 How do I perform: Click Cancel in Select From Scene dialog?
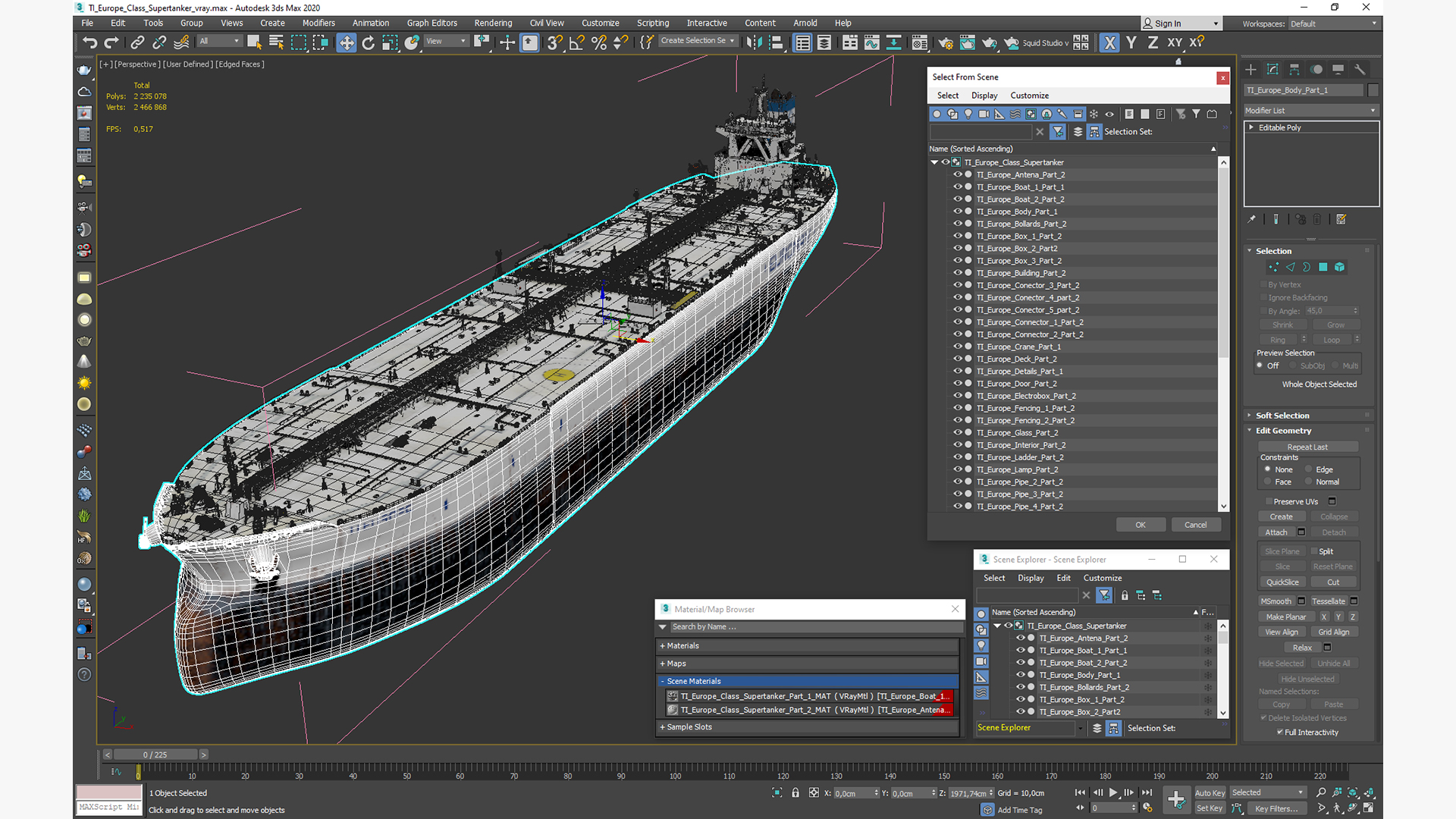click(1195, 525)
